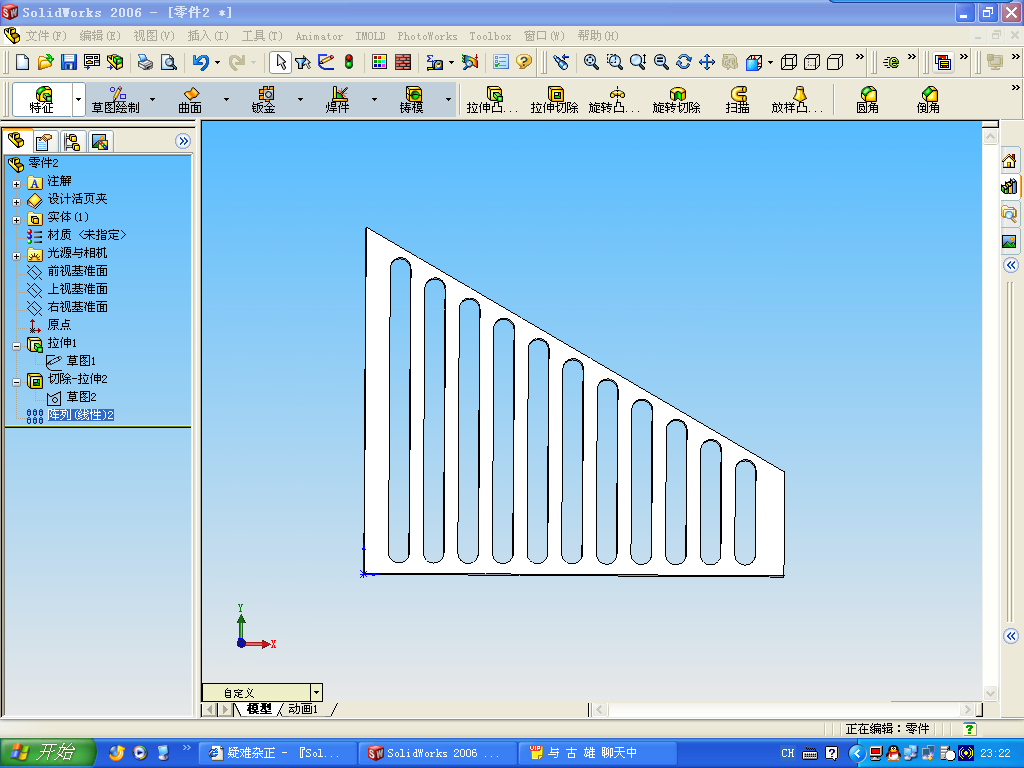Click the 焊件 weldments button
1024x768 pixels.
(338, 100)
